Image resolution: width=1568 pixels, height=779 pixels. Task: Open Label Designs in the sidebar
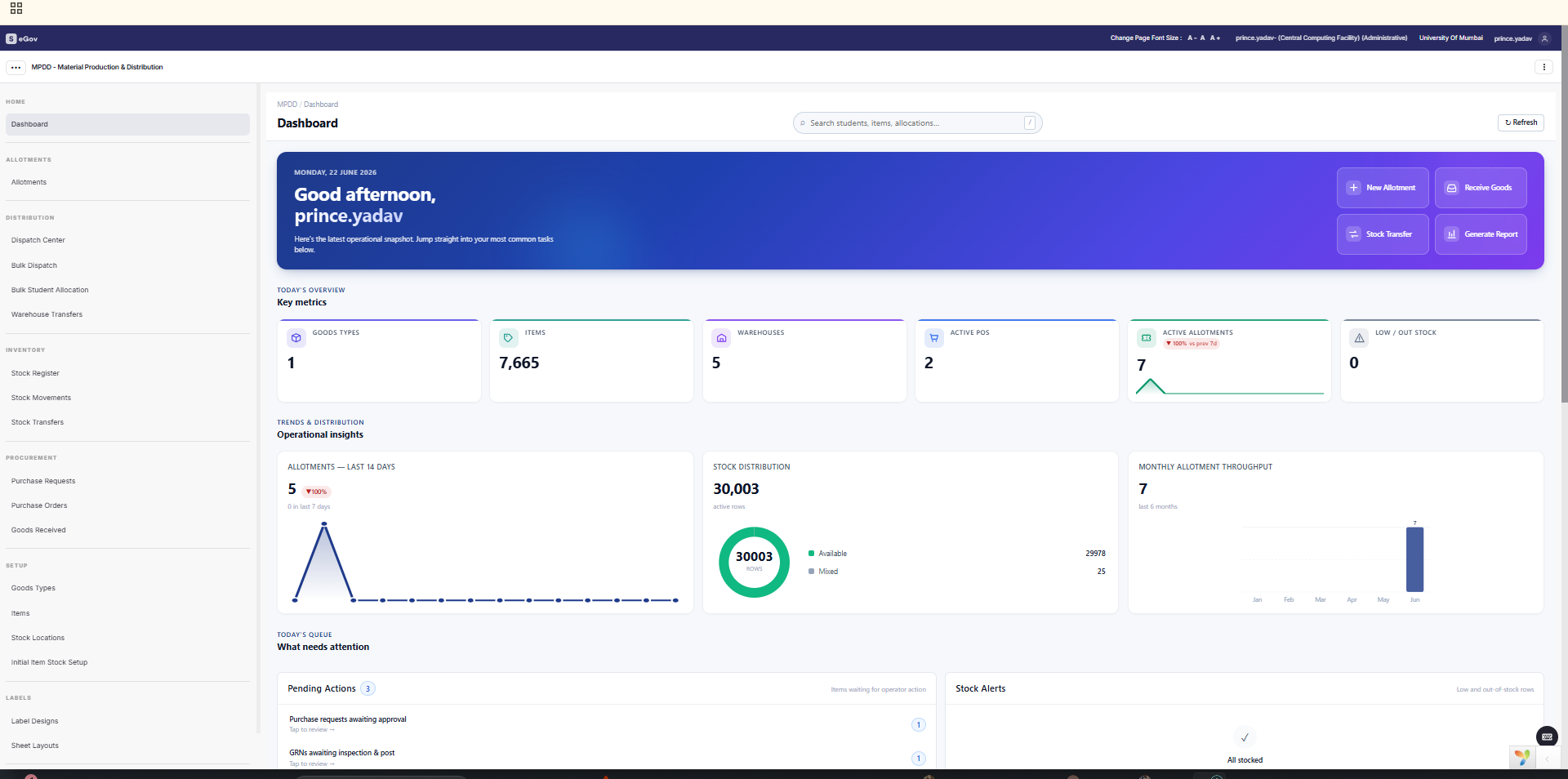click(127, 721)
